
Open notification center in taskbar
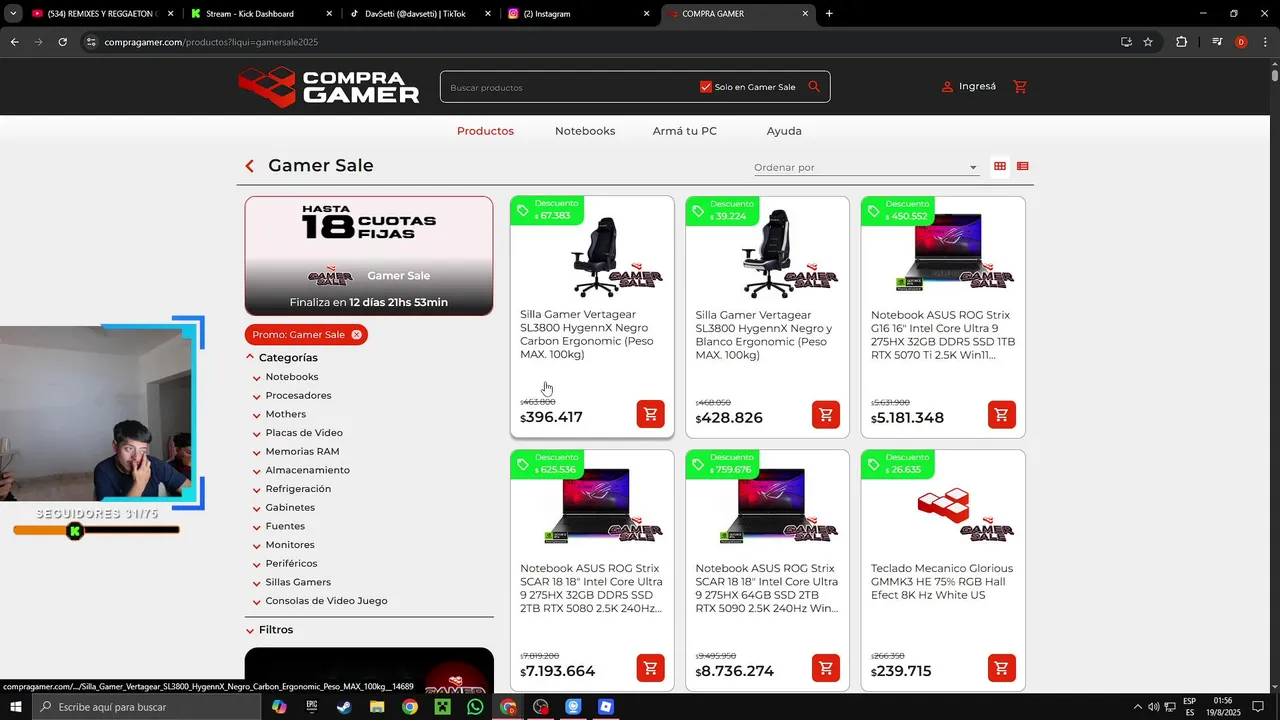[1258, 707]
